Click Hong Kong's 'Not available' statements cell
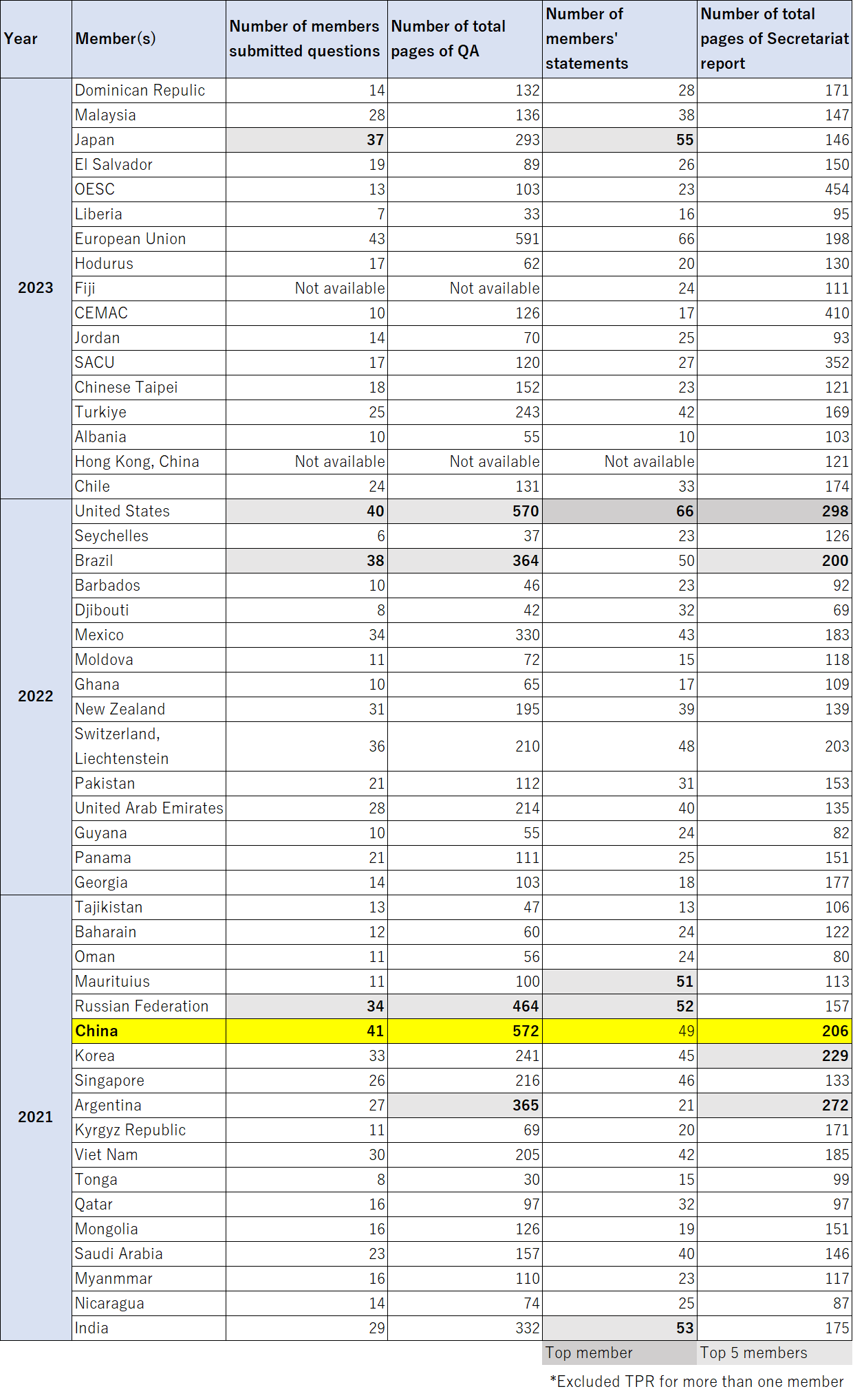Viewport: 853px width, 1400px height. 620,462
